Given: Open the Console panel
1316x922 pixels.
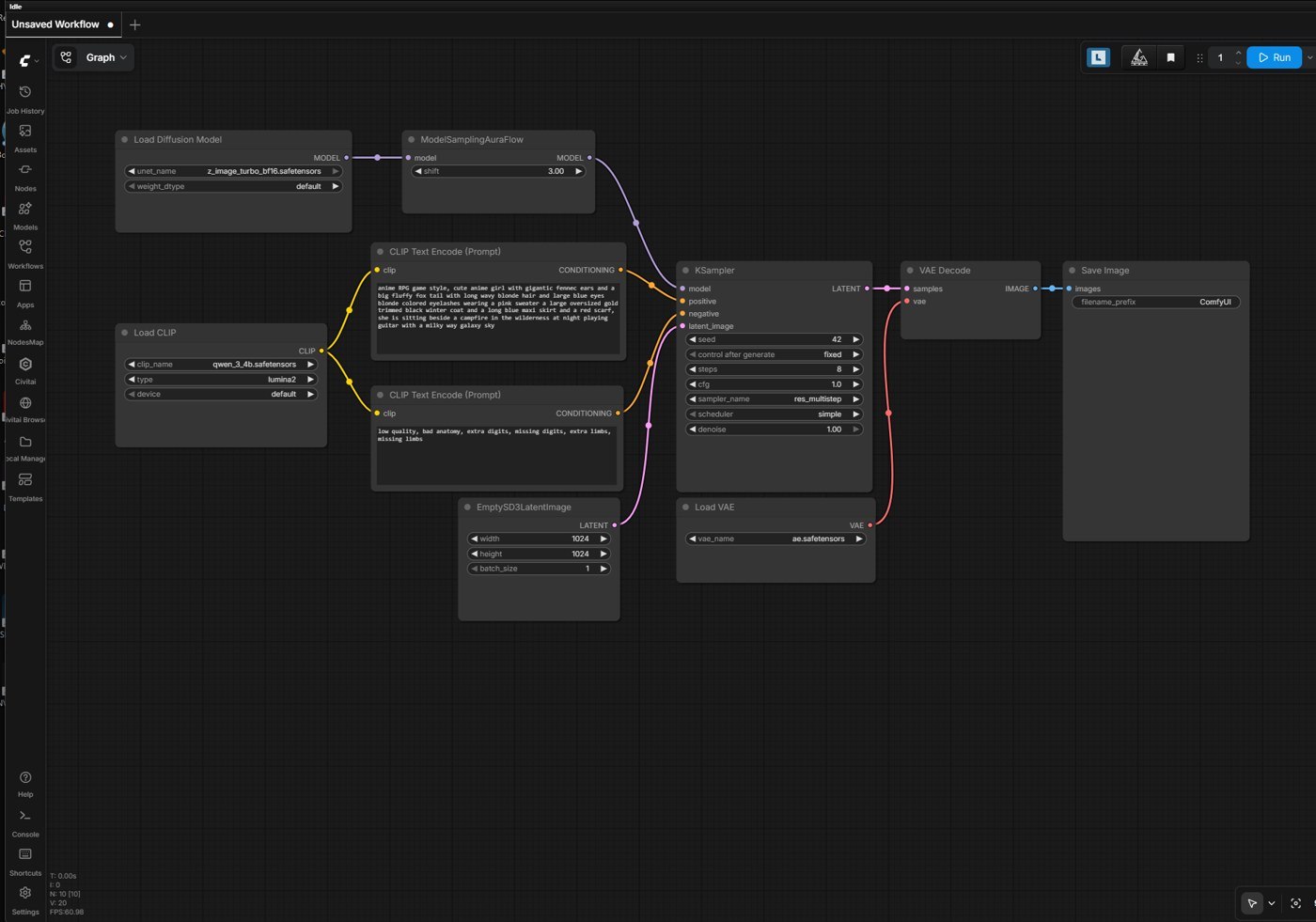Looking at the screenshot, I should pos(25,822).
